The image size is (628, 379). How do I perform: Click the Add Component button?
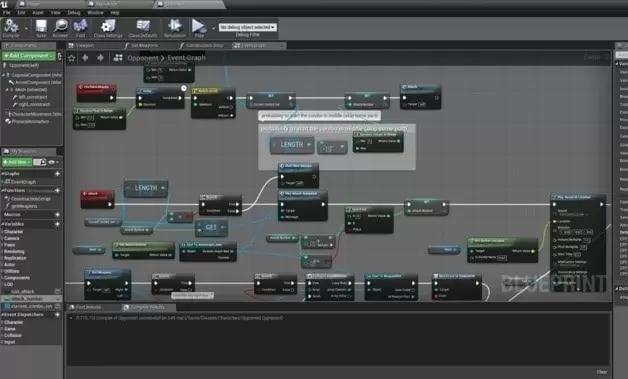coord(28,56)
